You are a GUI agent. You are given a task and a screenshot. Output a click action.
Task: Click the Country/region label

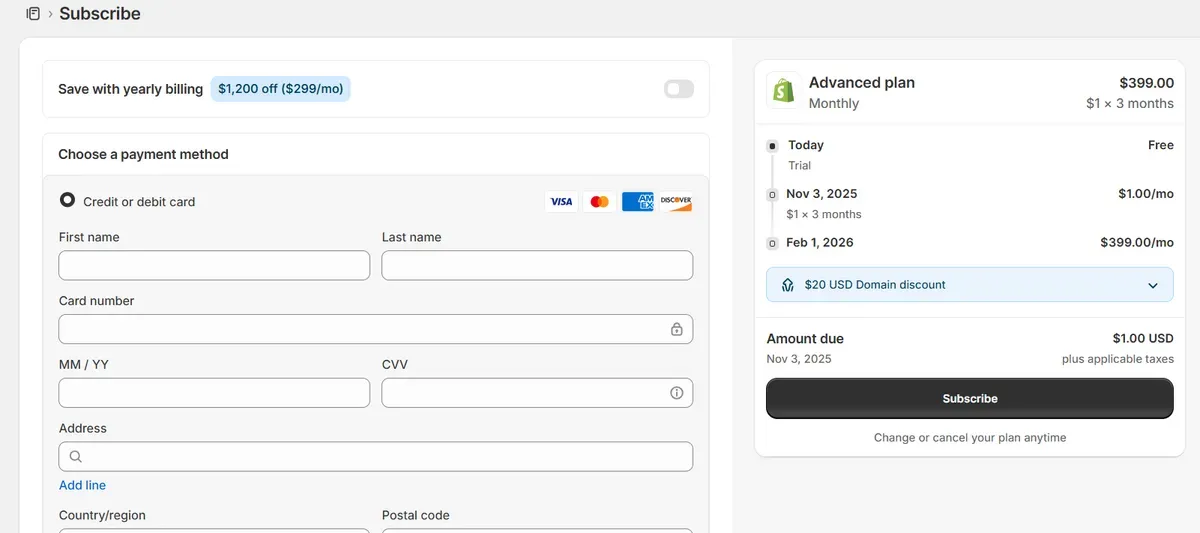[x=102, y=515]
